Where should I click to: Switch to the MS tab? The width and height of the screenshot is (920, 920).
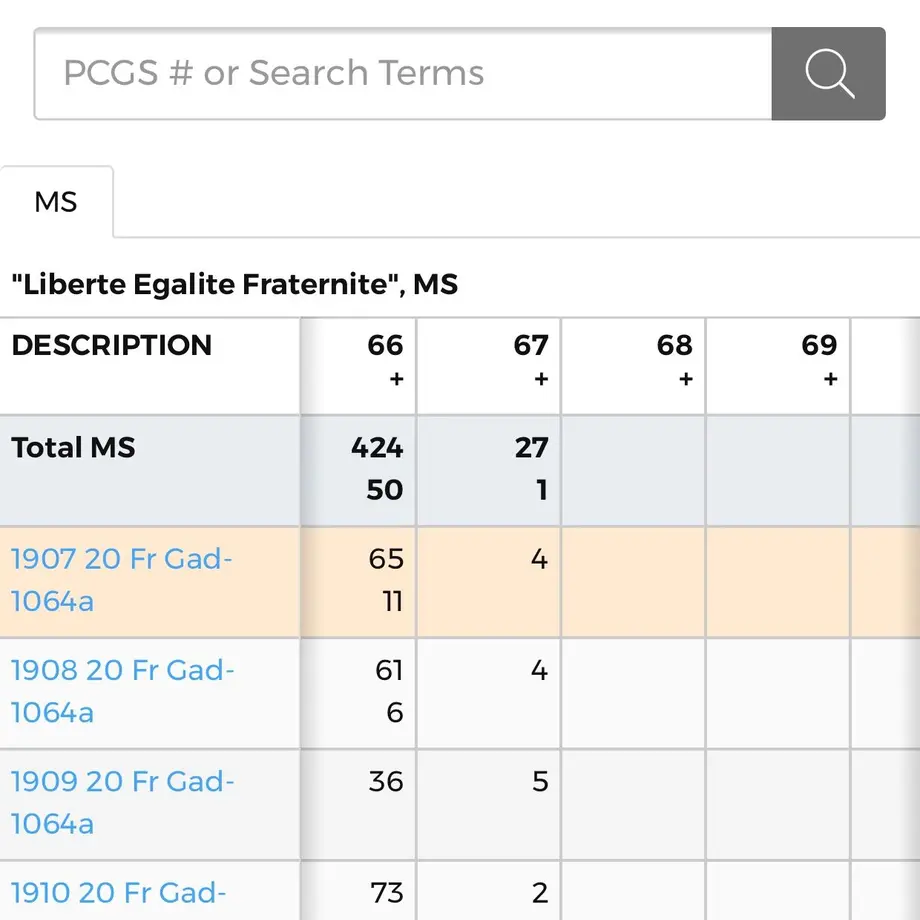point(56,202)
